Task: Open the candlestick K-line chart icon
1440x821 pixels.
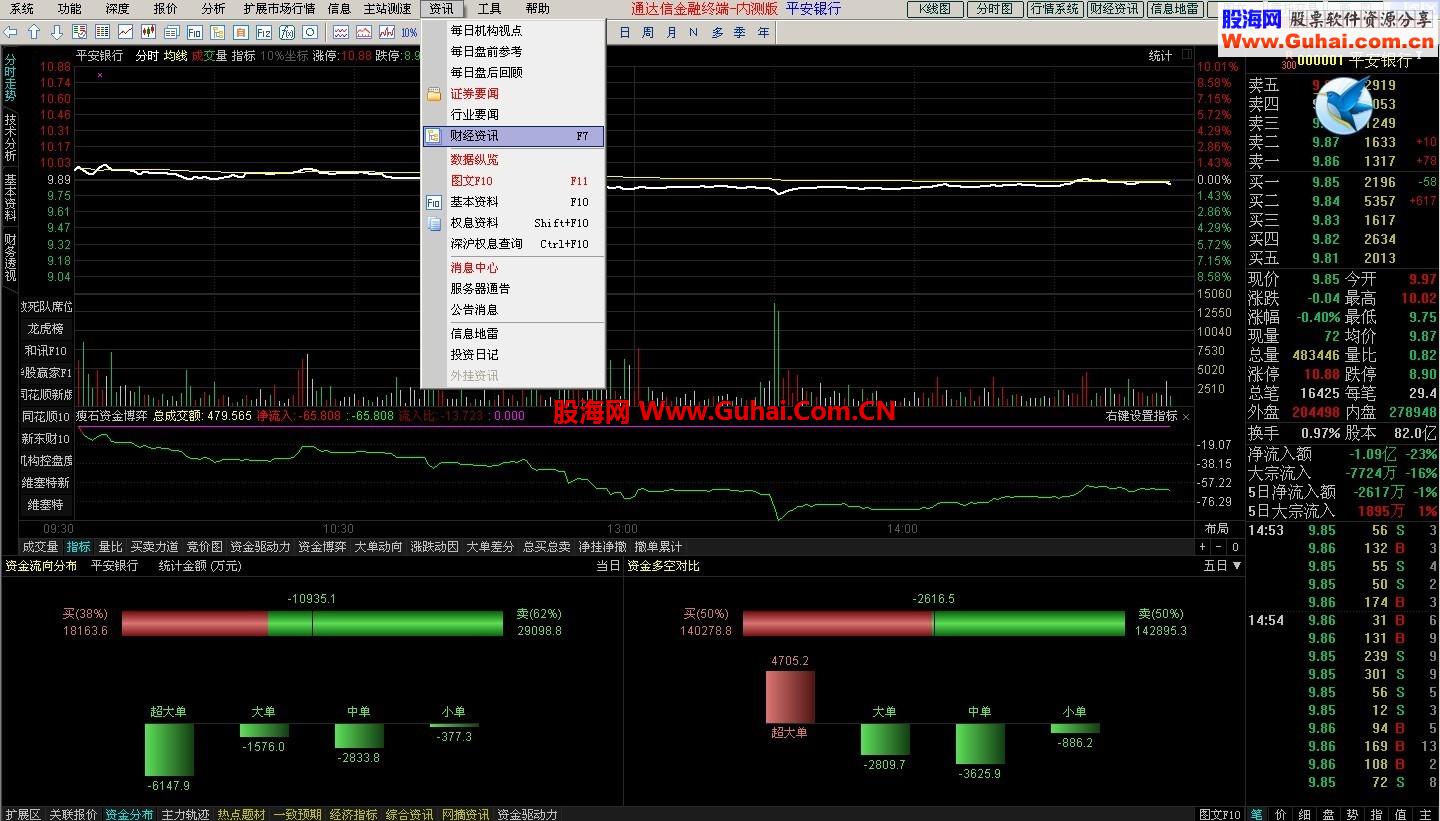Action: point(148,33)
